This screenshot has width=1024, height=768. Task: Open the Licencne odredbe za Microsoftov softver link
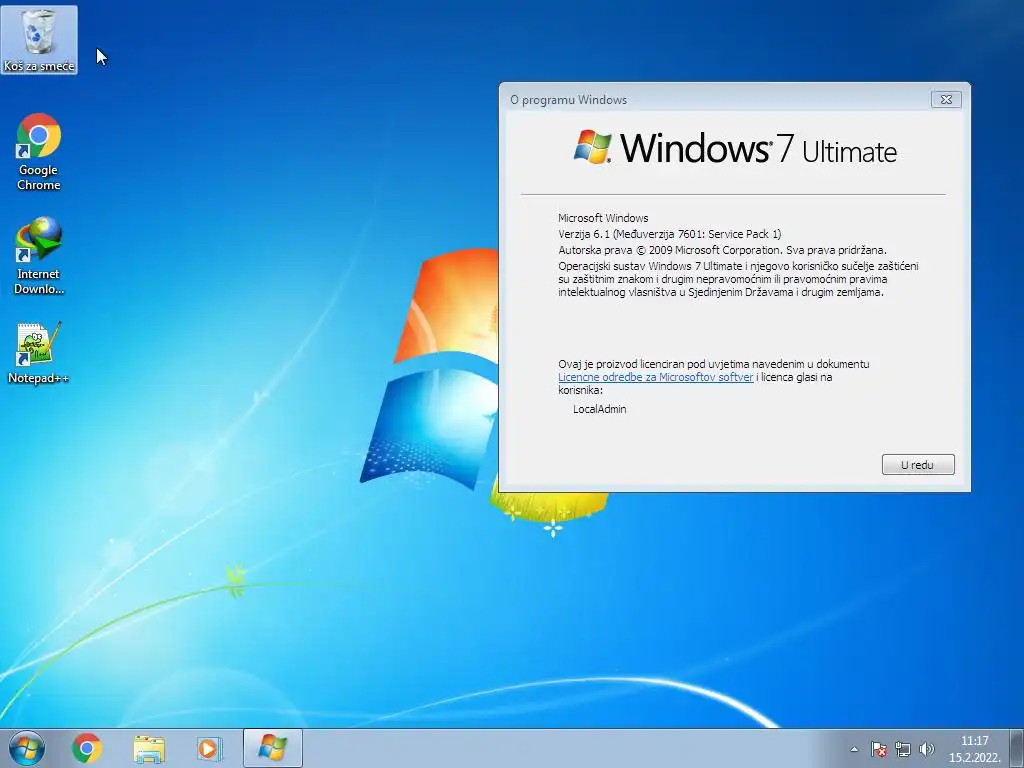[656, 377]
